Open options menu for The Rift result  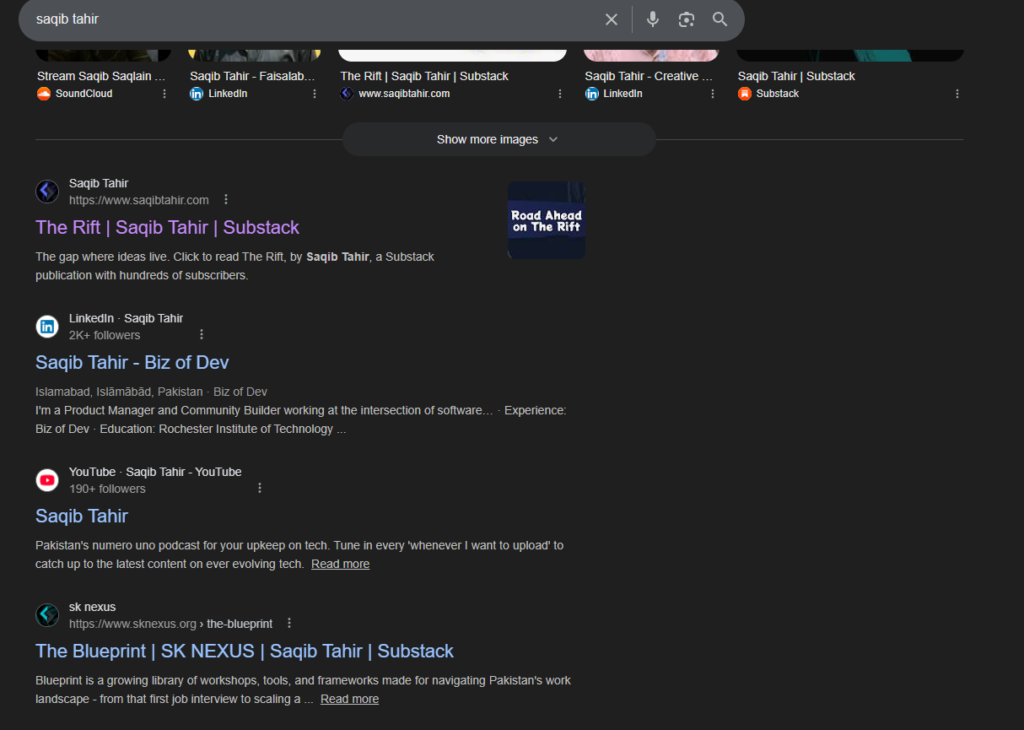[226, 200]
